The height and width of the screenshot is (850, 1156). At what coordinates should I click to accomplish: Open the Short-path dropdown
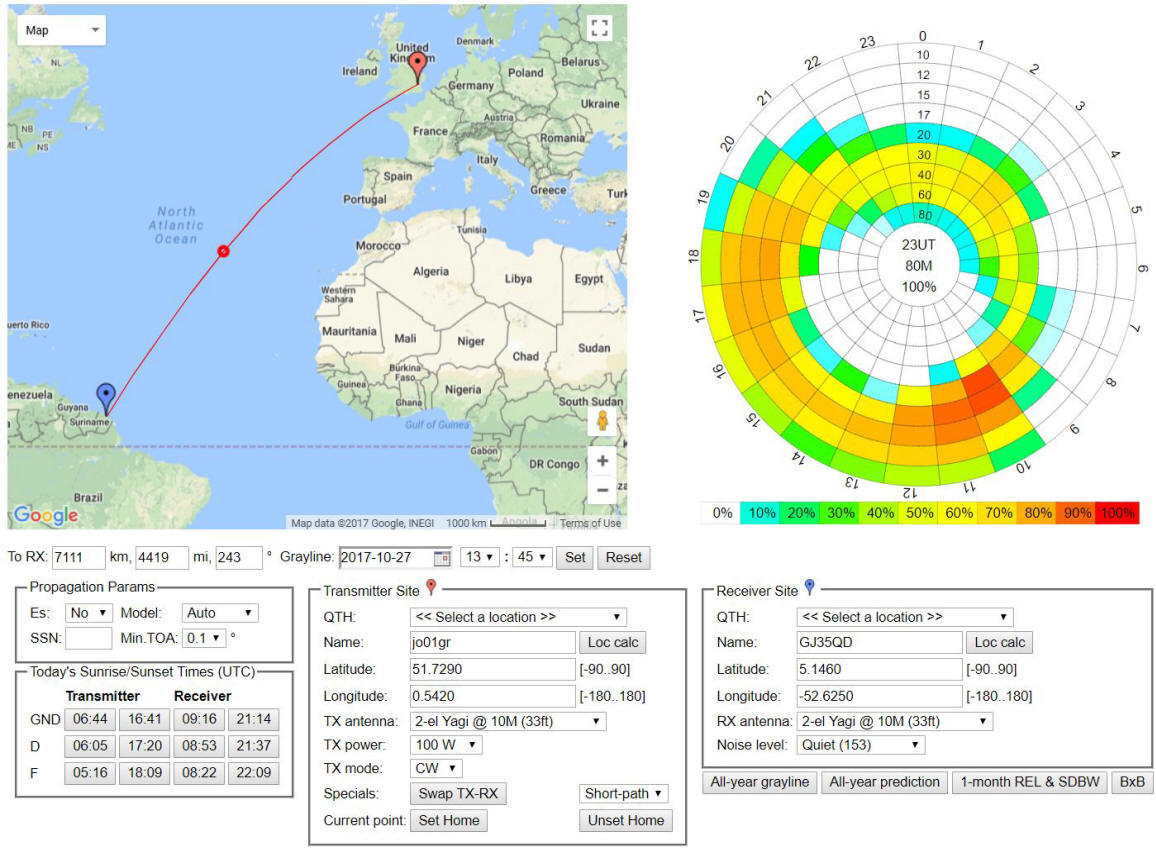tap(624, 793)
